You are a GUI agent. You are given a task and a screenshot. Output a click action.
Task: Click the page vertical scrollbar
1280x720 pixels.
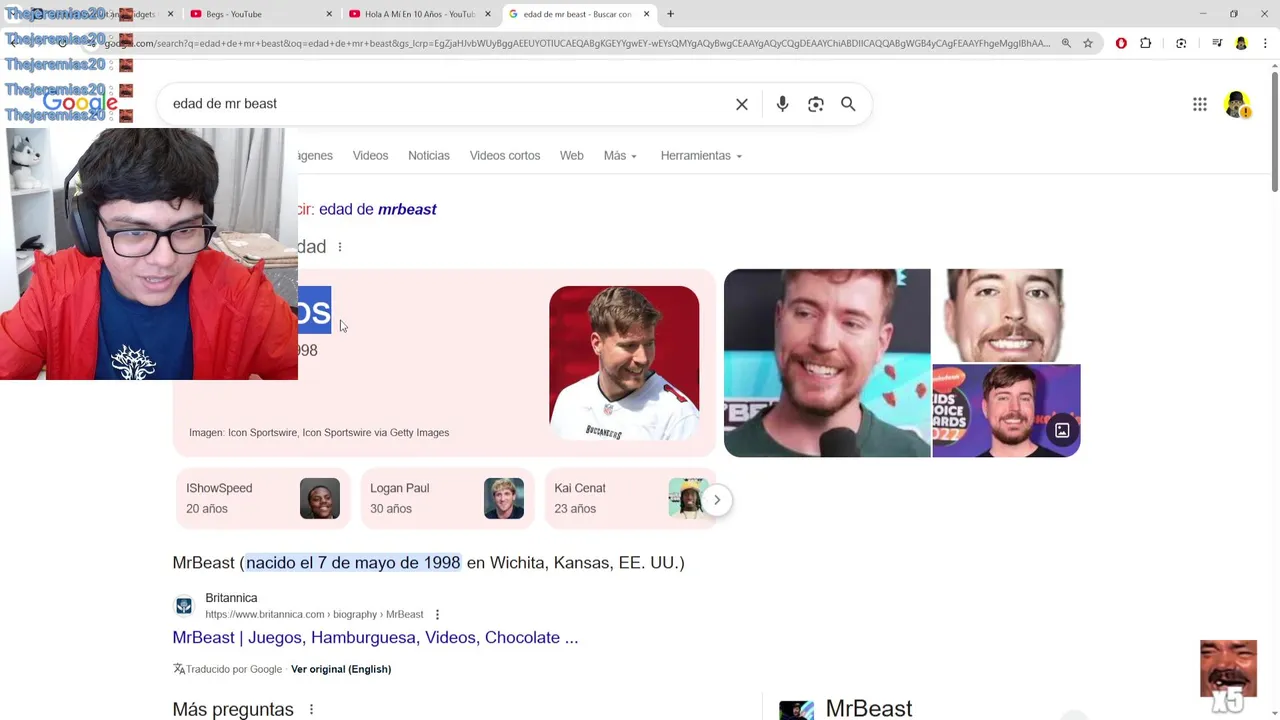tap(1274, 130)
